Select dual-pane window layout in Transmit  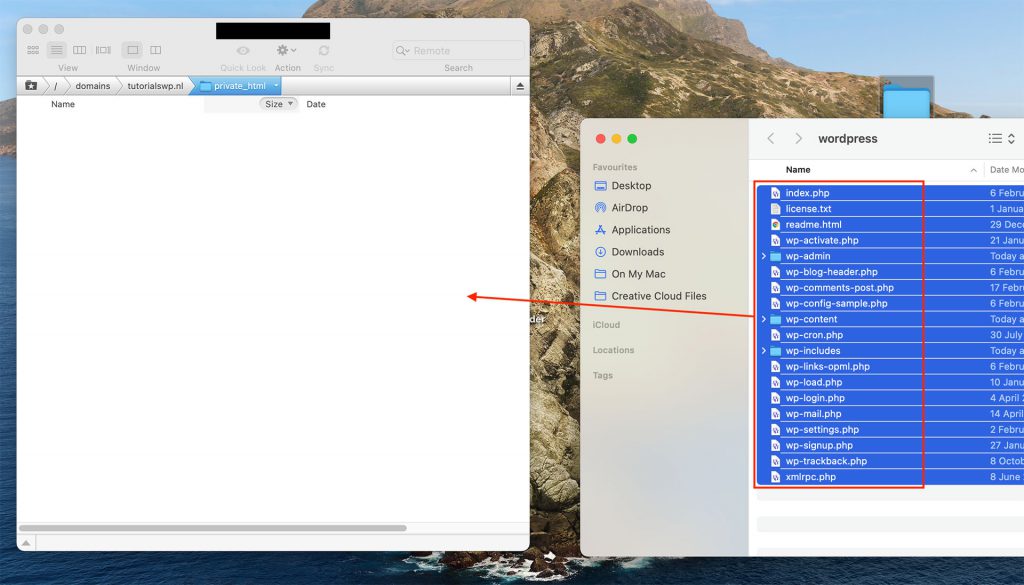[155, 50]
